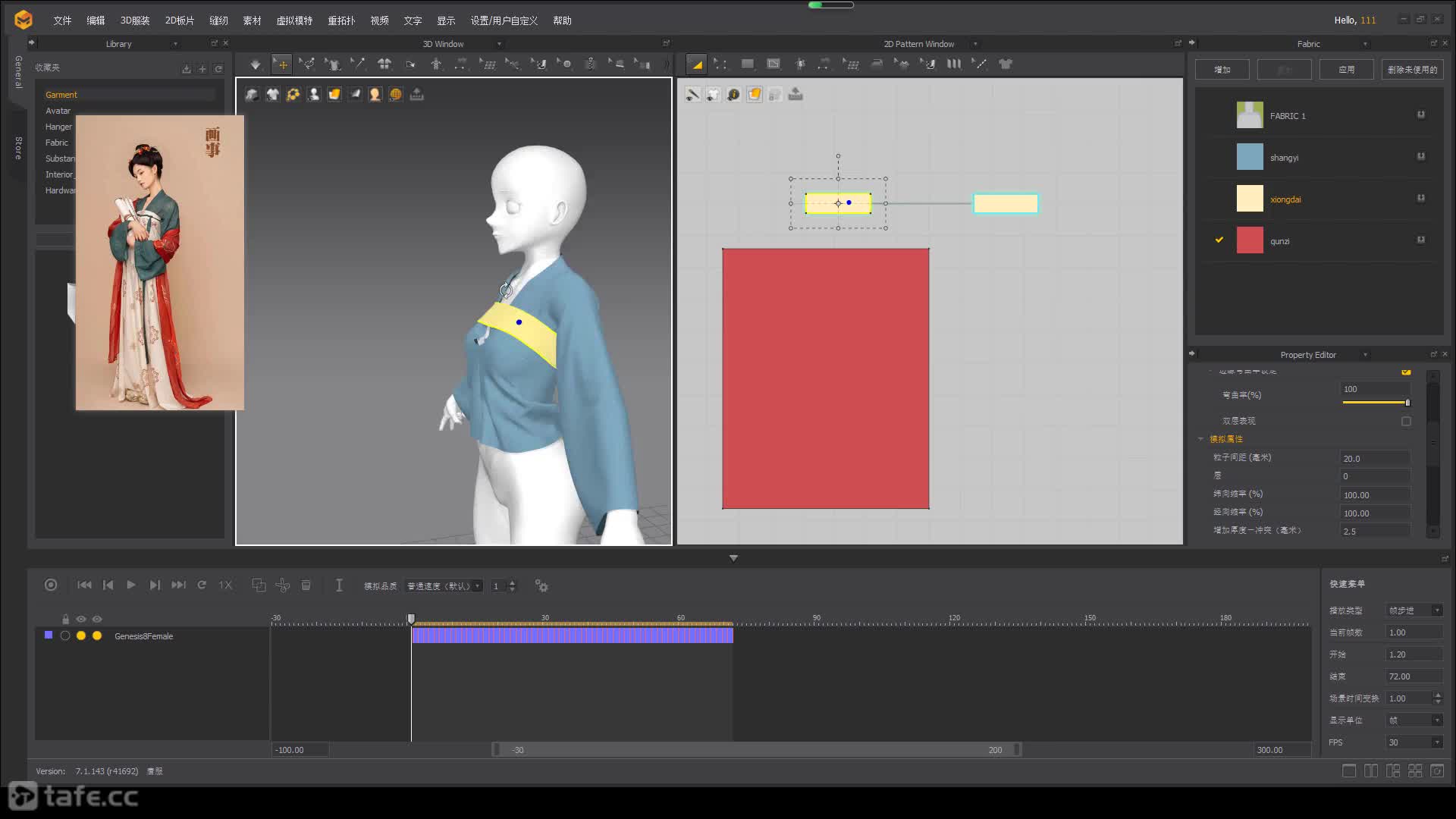Open the Property Editor title dropdown arrow
1456x819 pixels.
(x=1365, y=355)
